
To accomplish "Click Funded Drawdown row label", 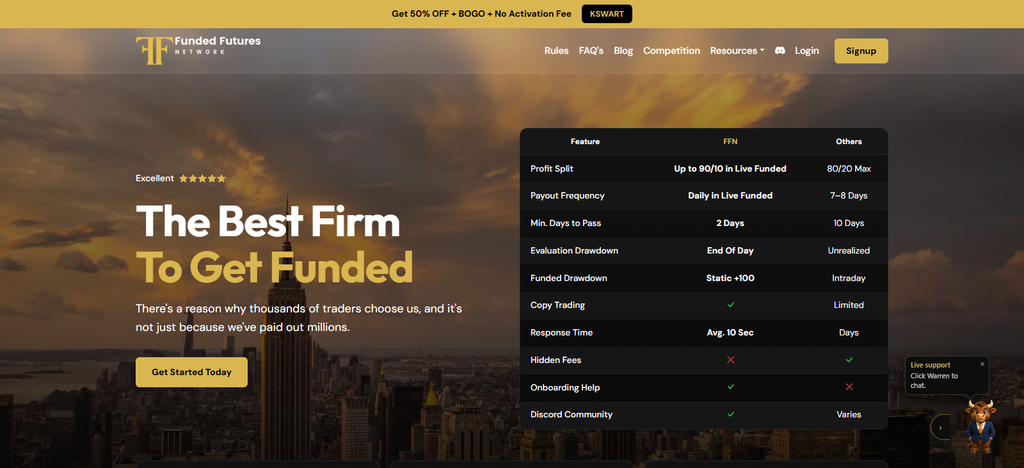I will click(569, 278).
